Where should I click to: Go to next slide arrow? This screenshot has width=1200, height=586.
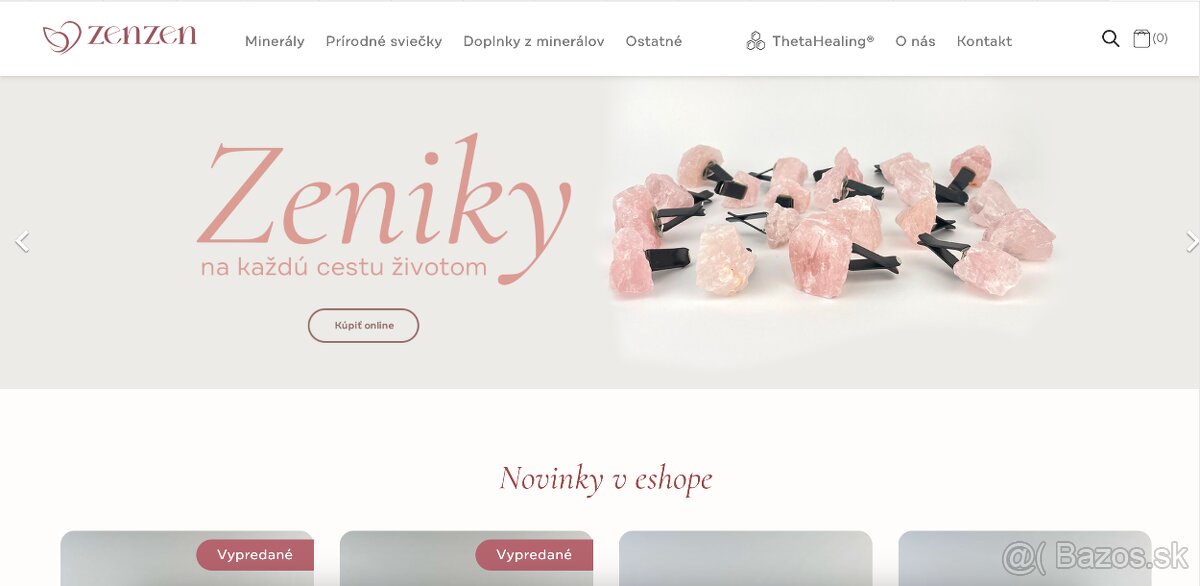[x=1191, y=241]
